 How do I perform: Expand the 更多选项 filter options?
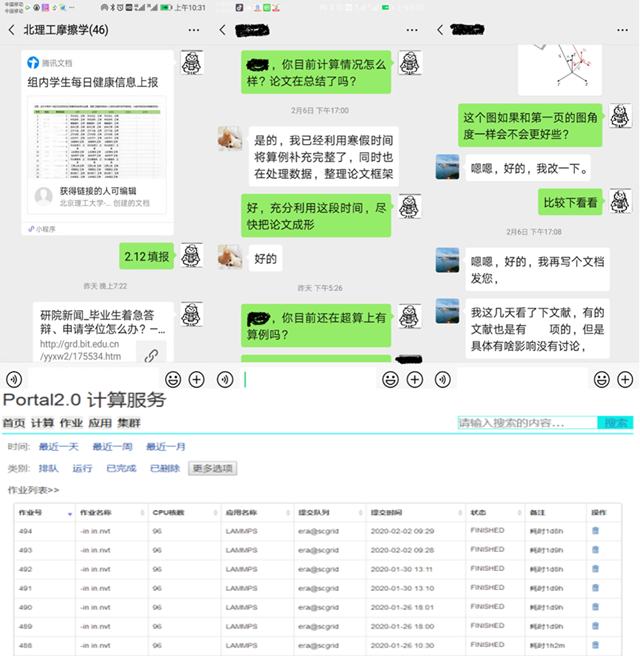(211, 468)
